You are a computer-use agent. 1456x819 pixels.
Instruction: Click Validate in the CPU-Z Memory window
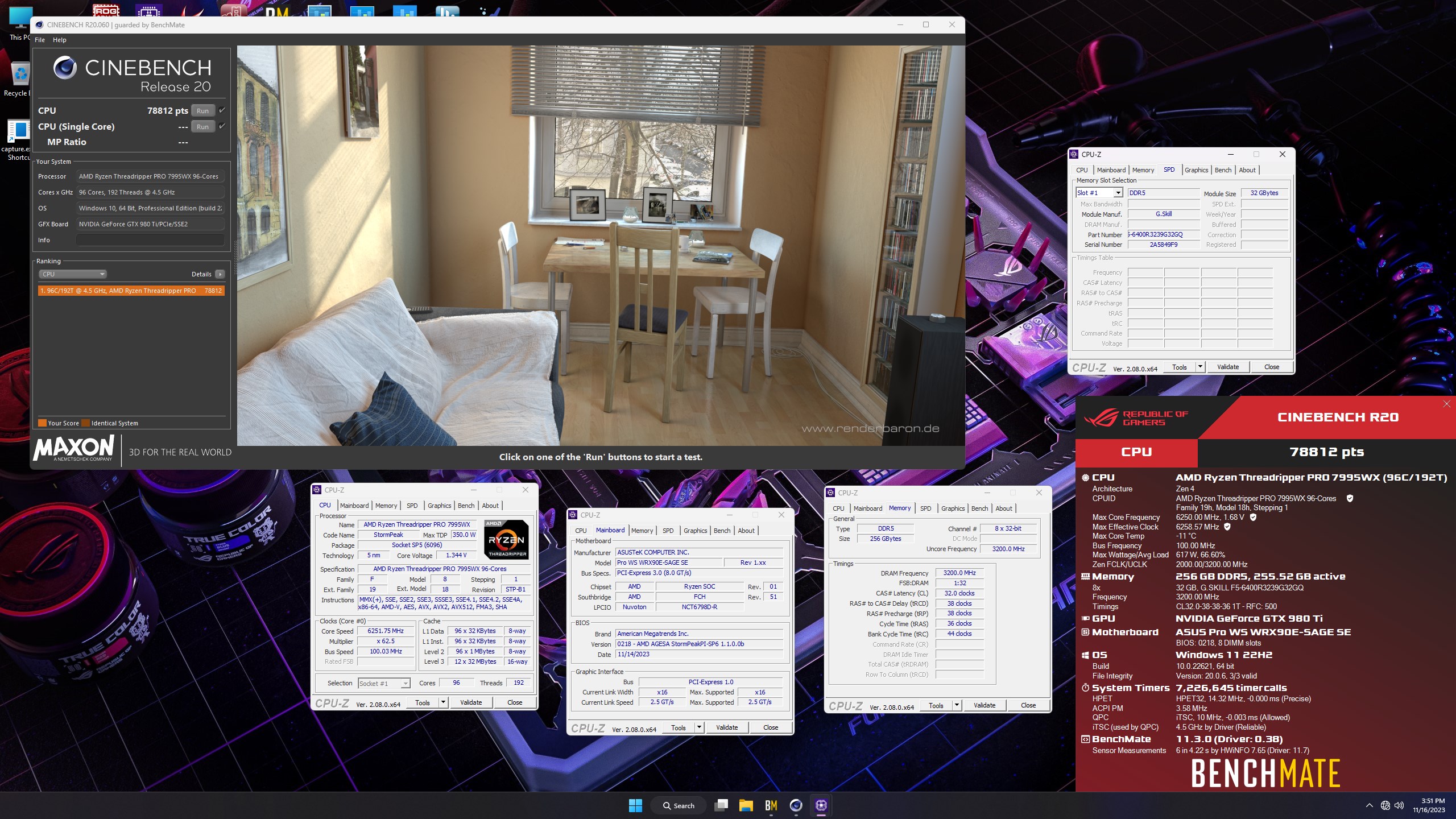pos(984,705)
